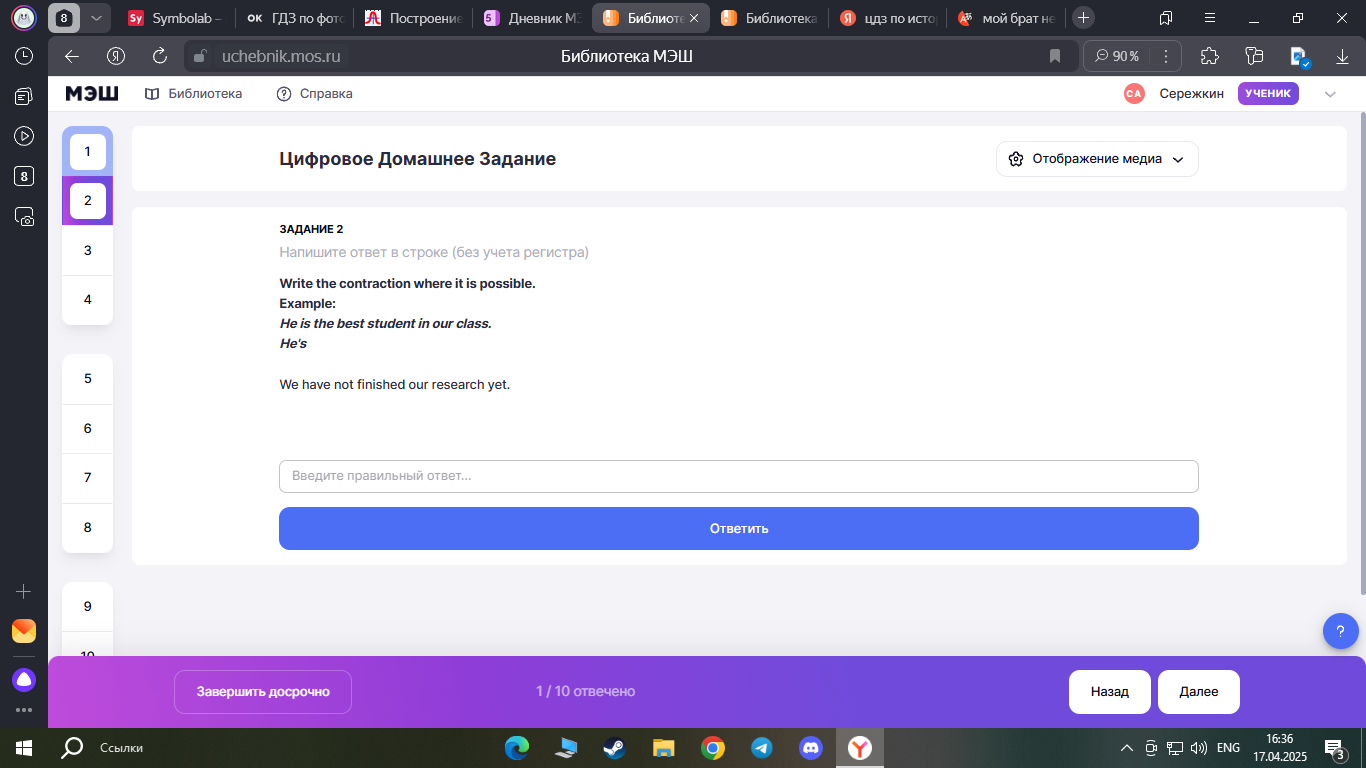Image resolution: width=1366 pixels, height=768 pixels.
Task: Open Telegram from the taskbar
Action: point(761,747)
